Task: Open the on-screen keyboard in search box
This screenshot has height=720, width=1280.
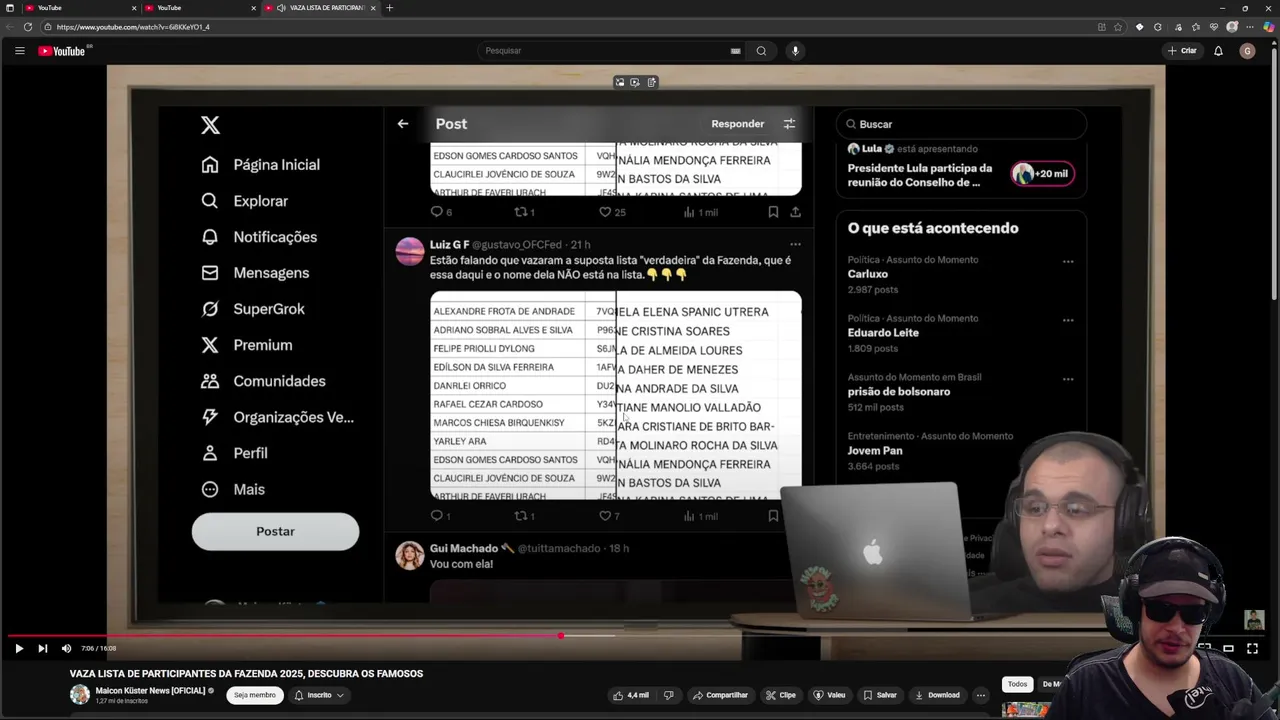Action: pyautogui.click(x=735, y=51)
